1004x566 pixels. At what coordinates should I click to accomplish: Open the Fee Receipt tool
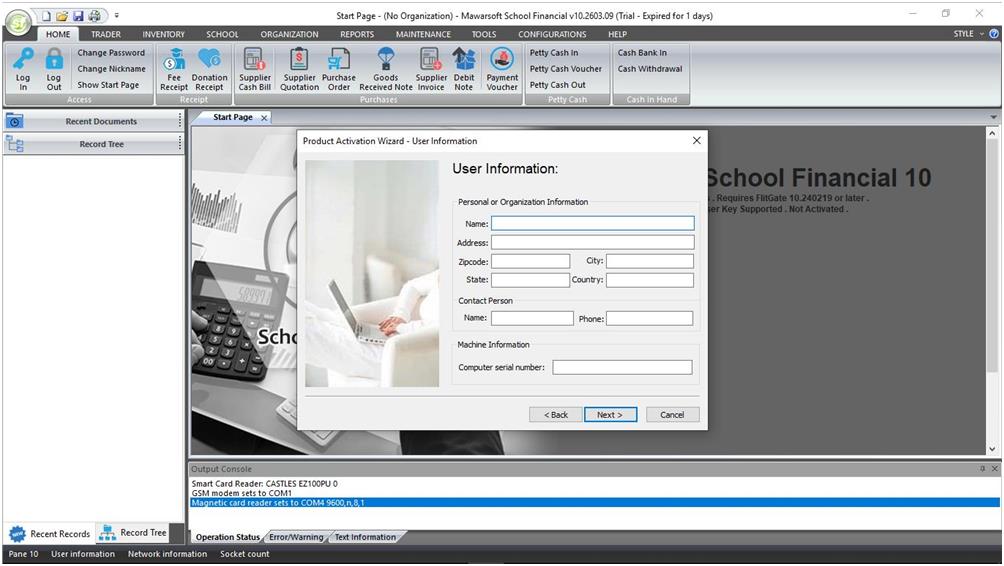coord(174,68)
